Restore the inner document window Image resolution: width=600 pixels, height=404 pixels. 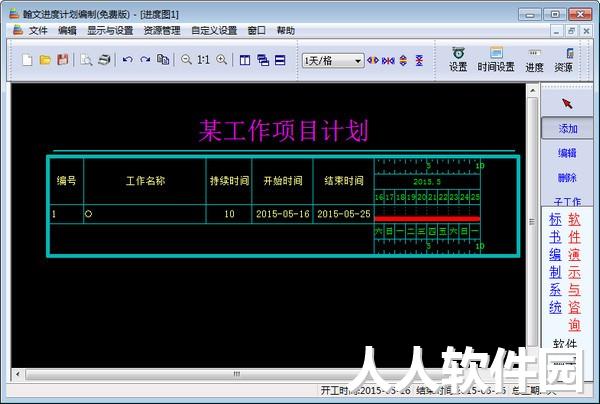pos(571,31)
